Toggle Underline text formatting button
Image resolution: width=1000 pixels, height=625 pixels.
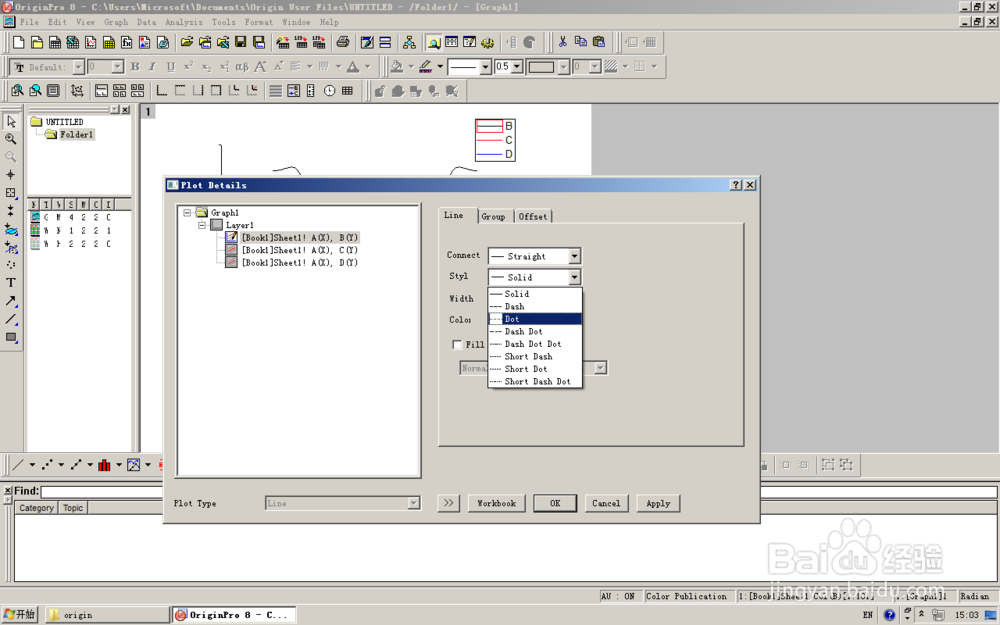click(x=170, y=66)
